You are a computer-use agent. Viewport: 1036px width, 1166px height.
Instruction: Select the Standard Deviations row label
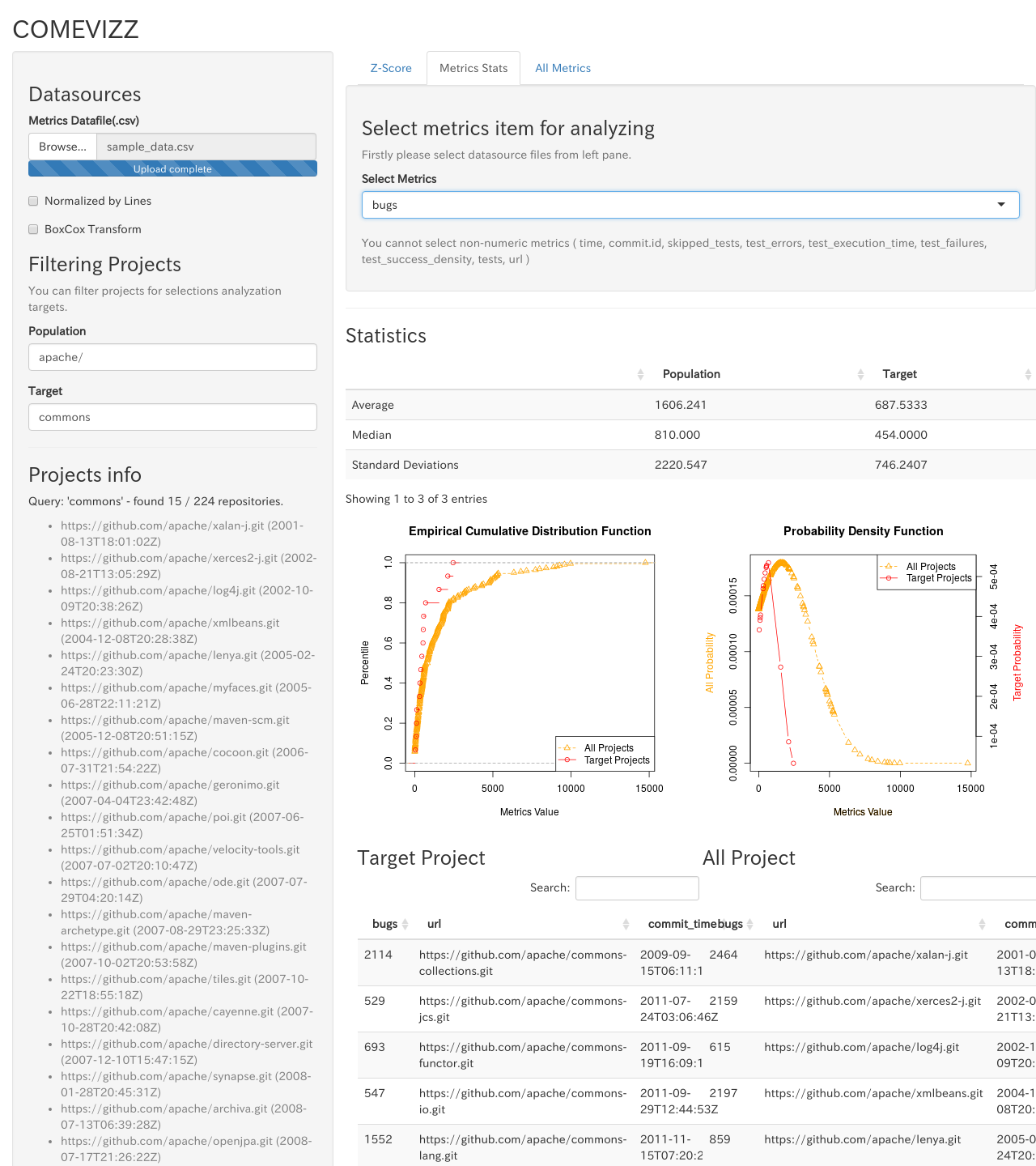(405, 465)
